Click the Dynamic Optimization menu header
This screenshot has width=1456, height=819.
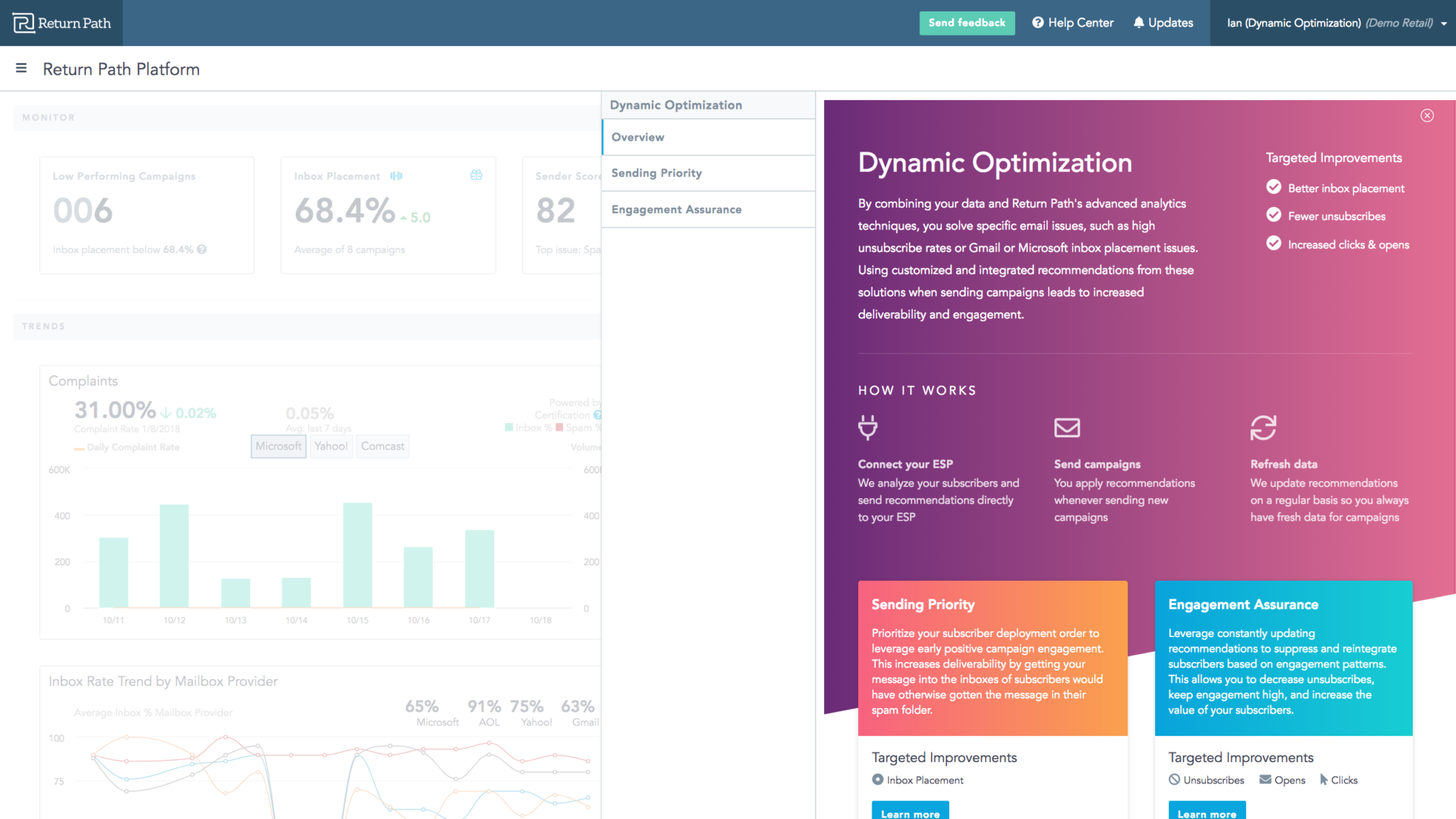click(708, 105)
